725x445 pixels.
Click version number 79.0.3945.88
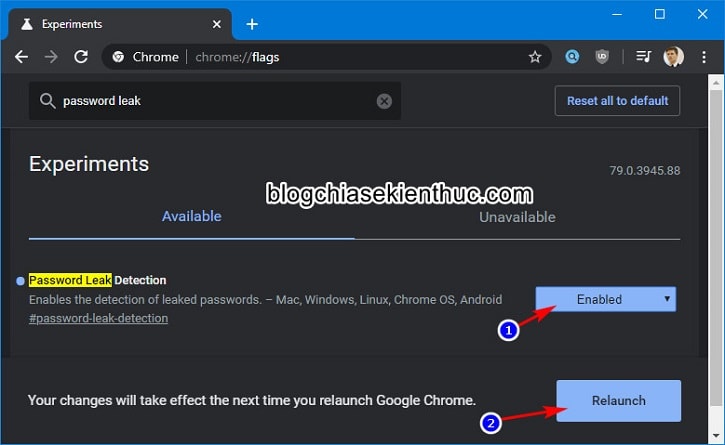[x=645, y=171]
